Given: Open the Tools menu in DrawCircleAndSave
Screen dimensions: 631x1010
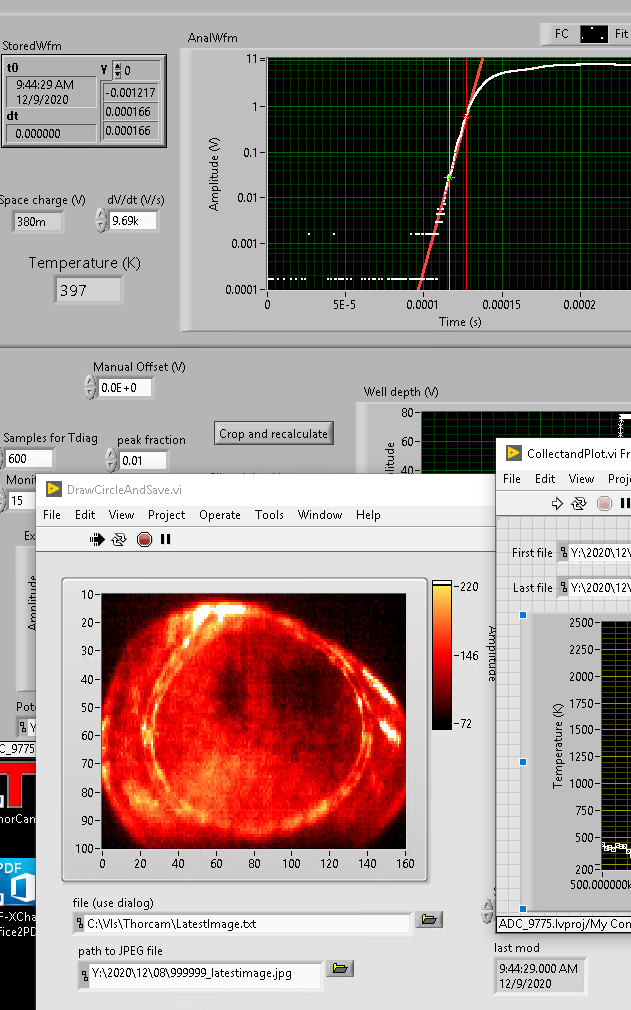Looking at the screenshot, I should click(269, 515).
